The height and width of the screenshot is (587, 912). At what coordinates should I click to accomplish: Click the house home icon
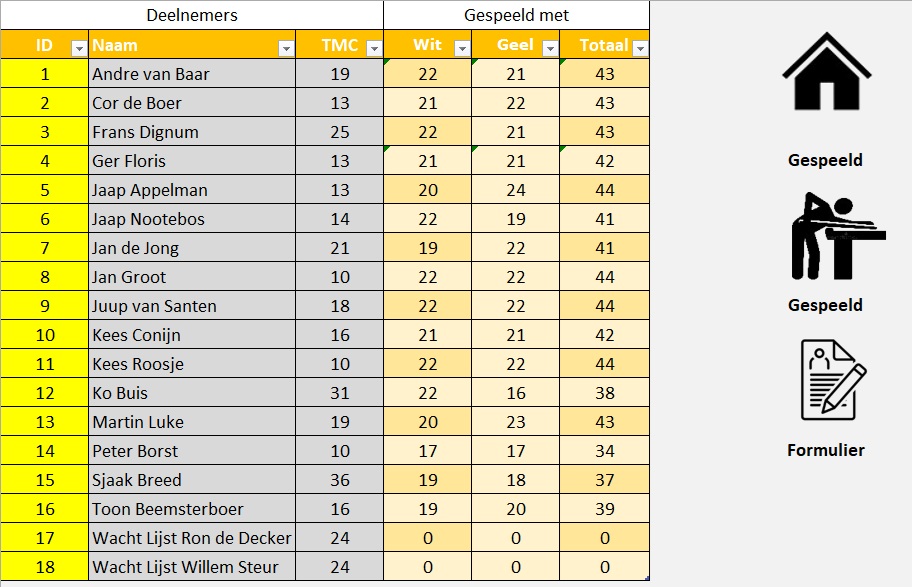coord(825,73)
